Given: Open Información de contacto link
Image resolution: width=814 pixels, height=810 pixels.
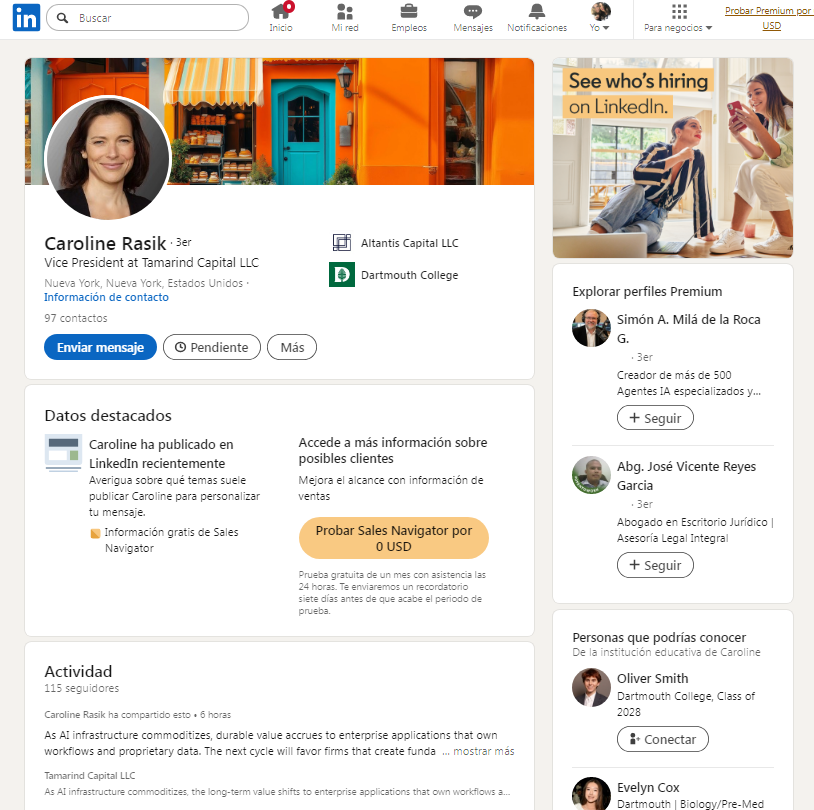Looking at the screenshot, I should pyautogui.click(x=106, y=297).
